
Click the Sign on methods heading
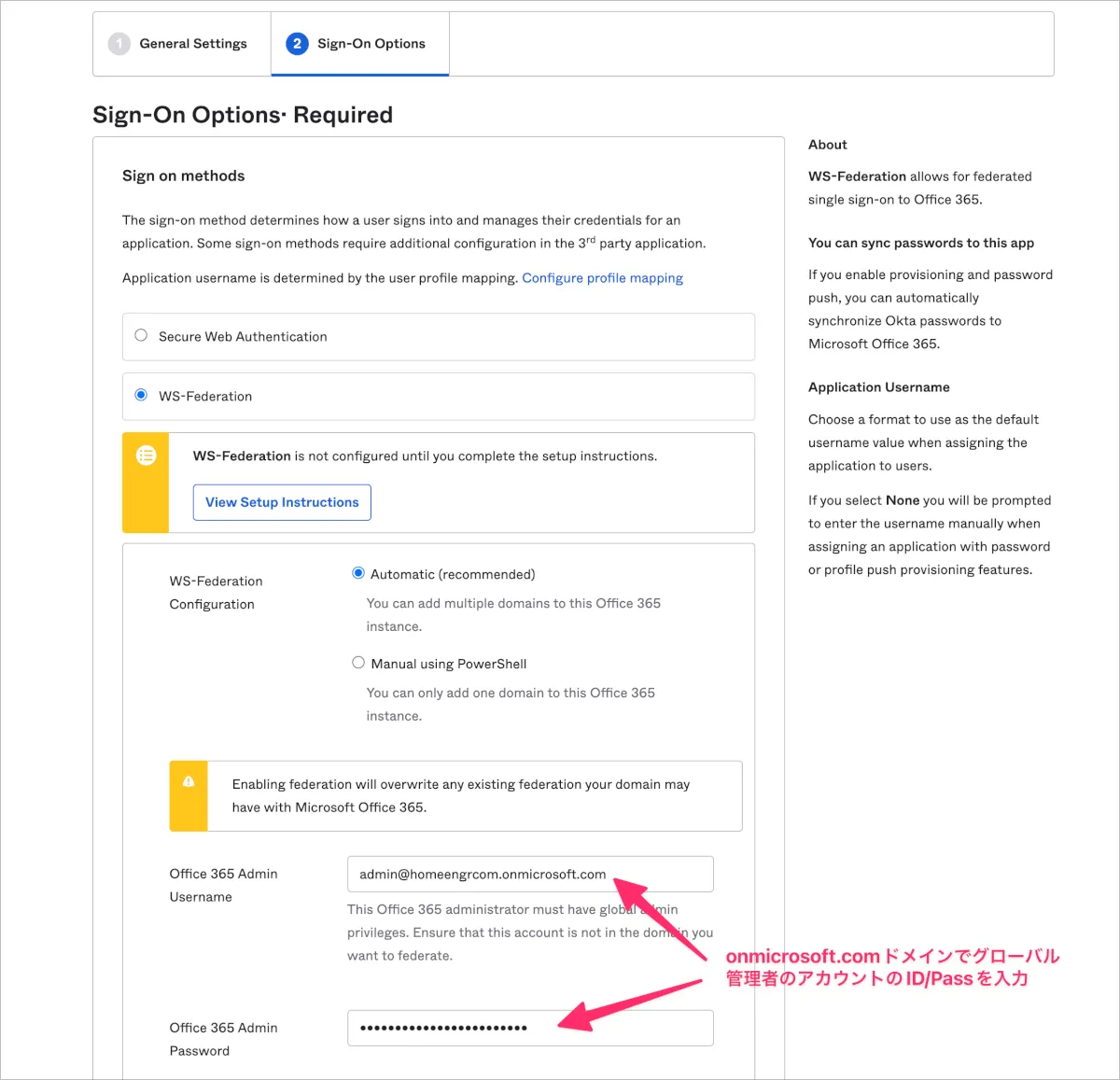point(184,175)
